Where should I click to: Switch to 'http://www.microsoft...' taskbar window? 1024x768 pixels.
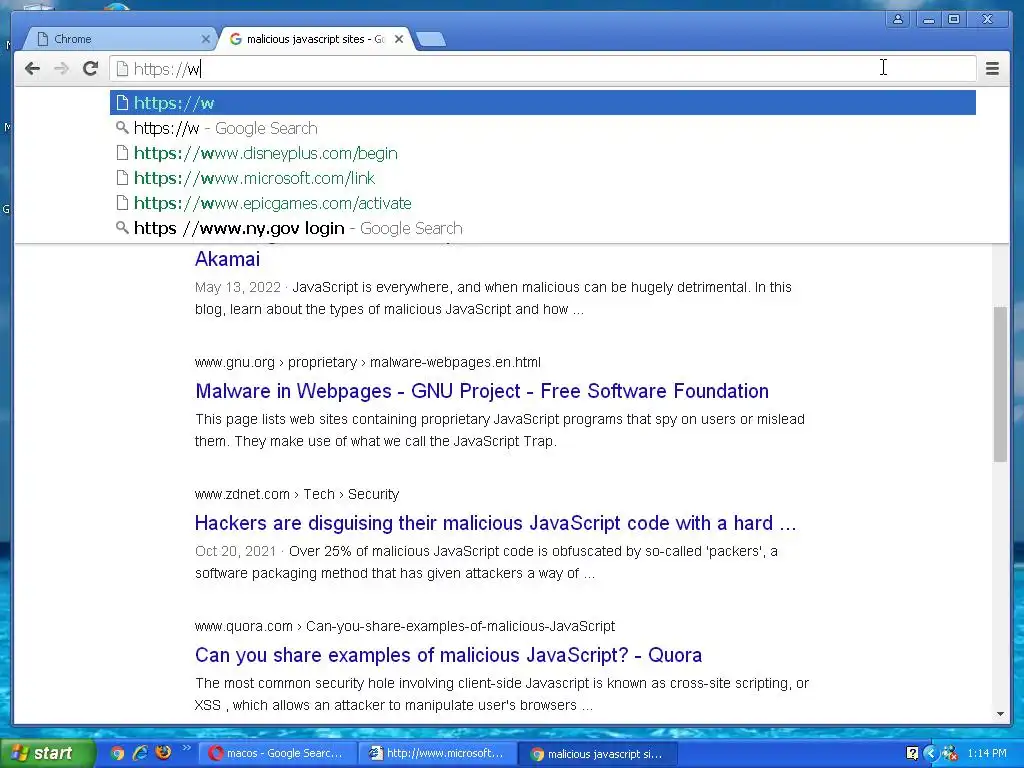click(x=438, y=754)
